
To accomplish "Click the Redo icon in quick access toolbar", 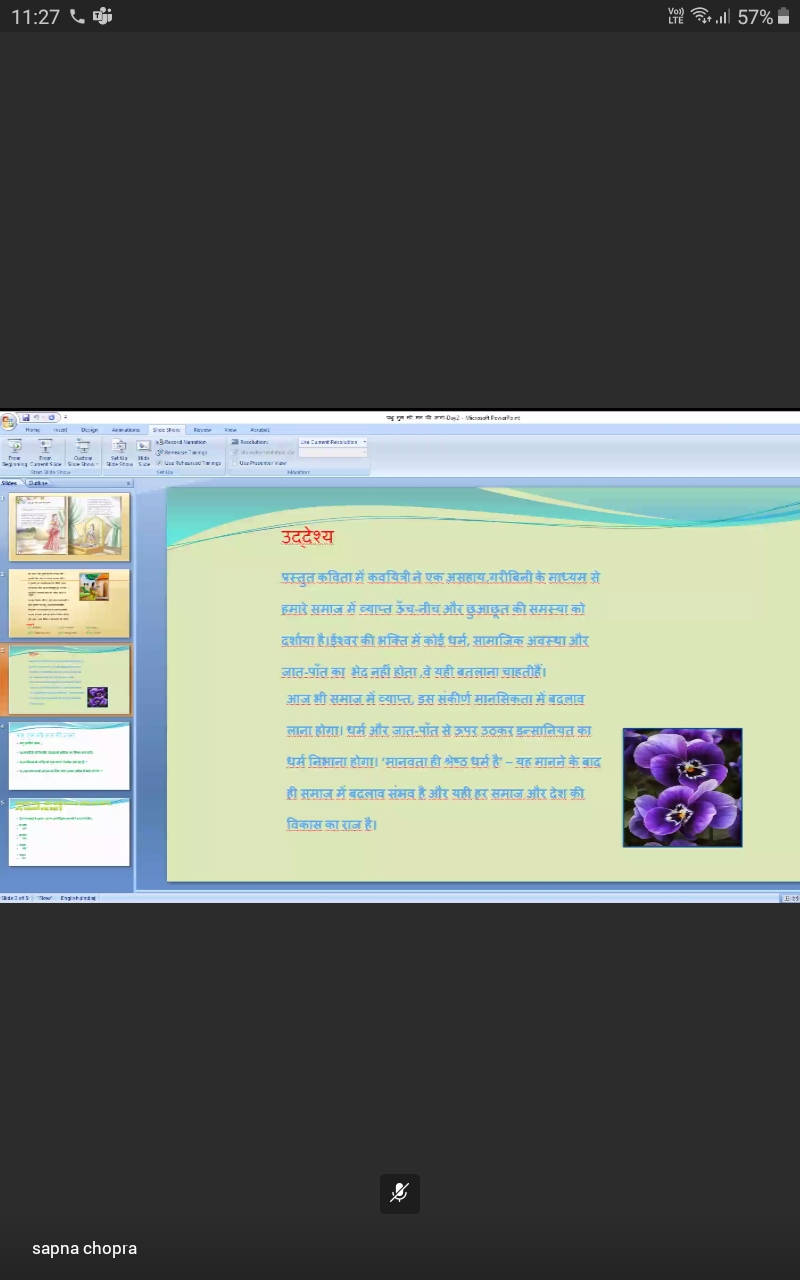I will point(51,417).
